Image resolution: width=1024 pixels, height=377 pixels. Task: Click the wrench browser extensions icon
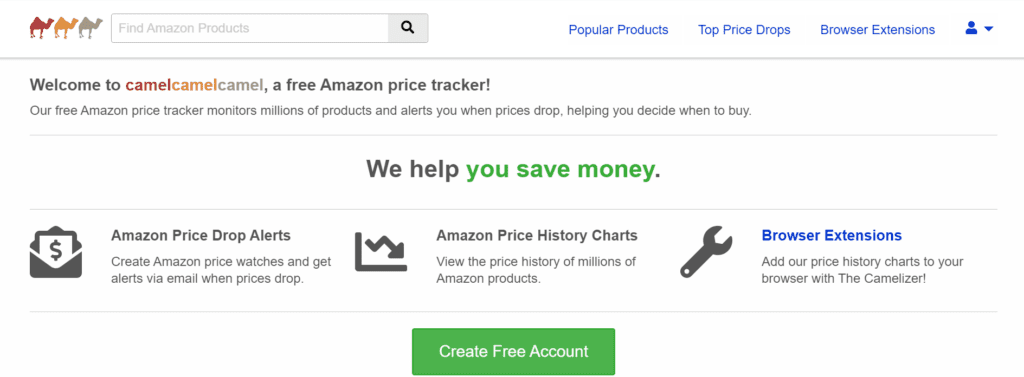[706, 252]
